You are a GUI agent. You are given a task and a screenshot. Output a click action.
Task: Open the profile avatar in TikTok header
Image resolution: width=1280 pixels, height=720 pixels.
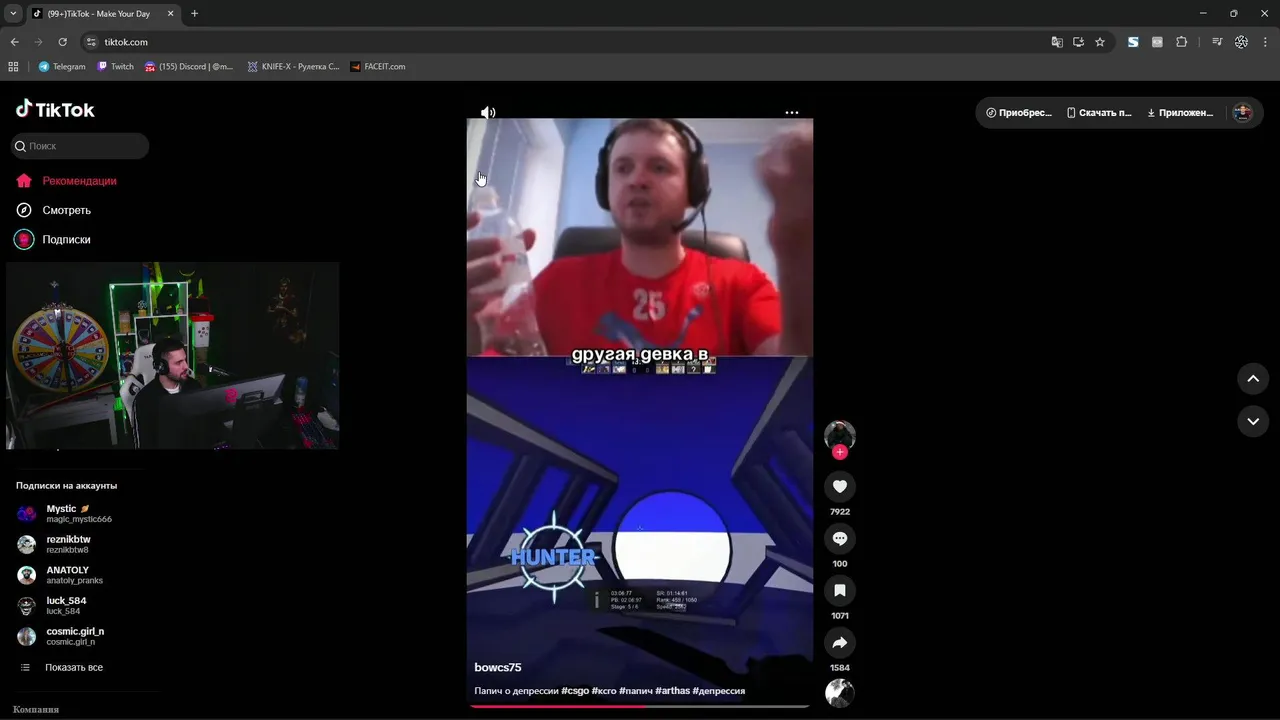click(1243, 113)
